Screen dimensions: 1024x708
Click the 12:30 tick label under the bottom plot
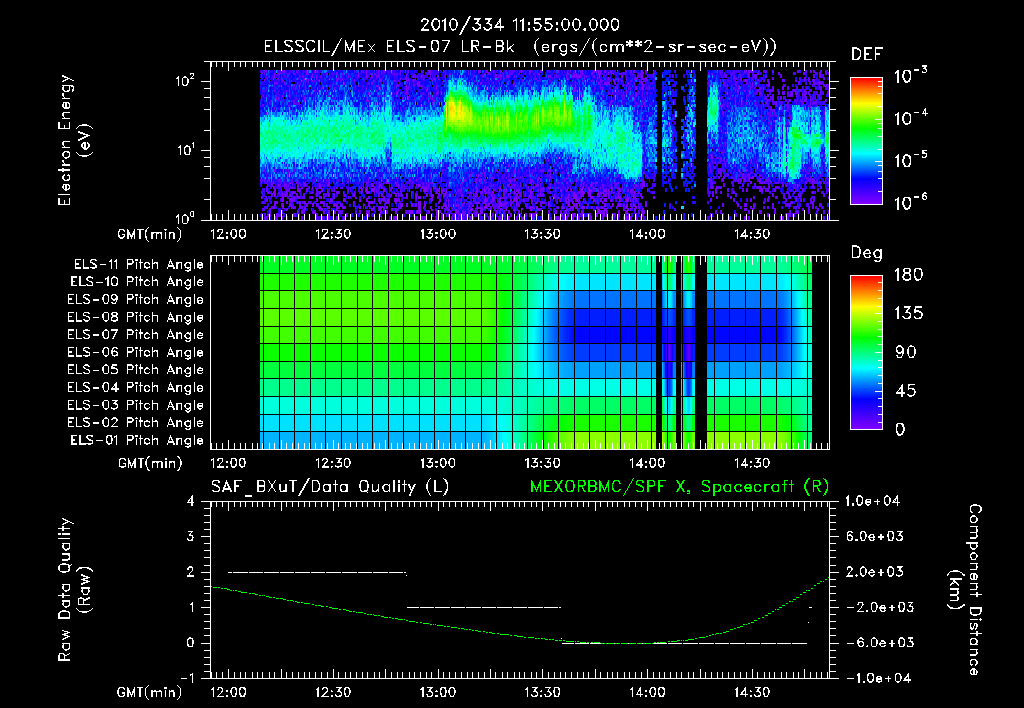(333, 692)
